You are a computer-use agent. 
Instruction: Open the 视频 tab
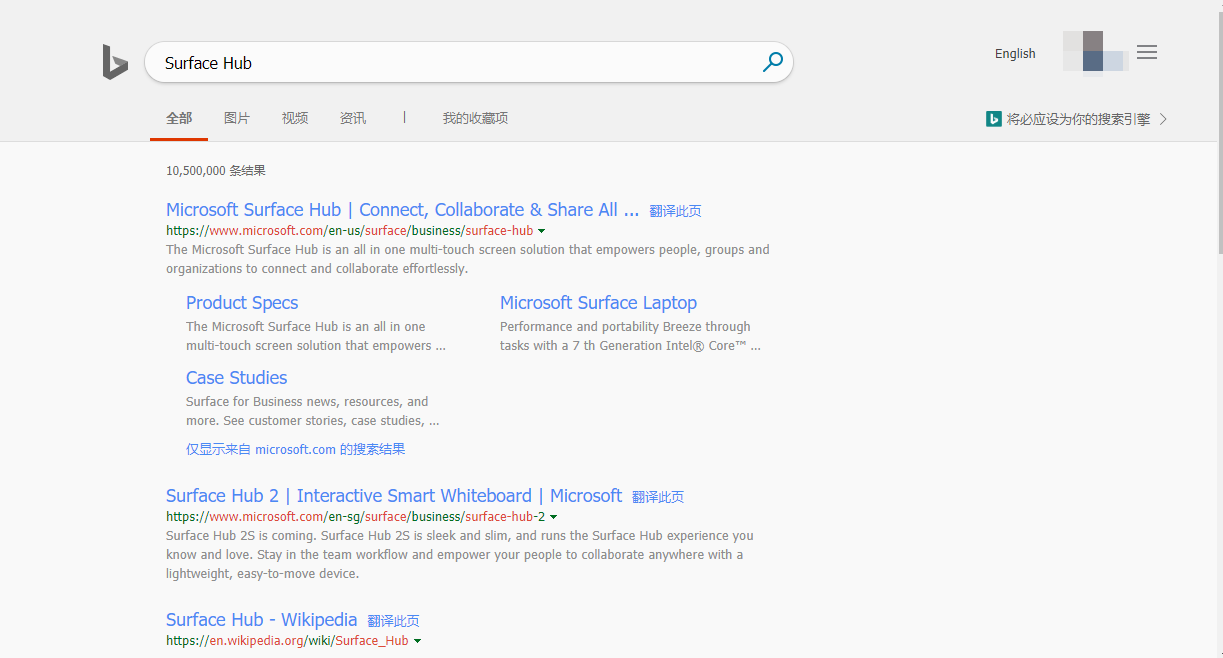point(295,118)
